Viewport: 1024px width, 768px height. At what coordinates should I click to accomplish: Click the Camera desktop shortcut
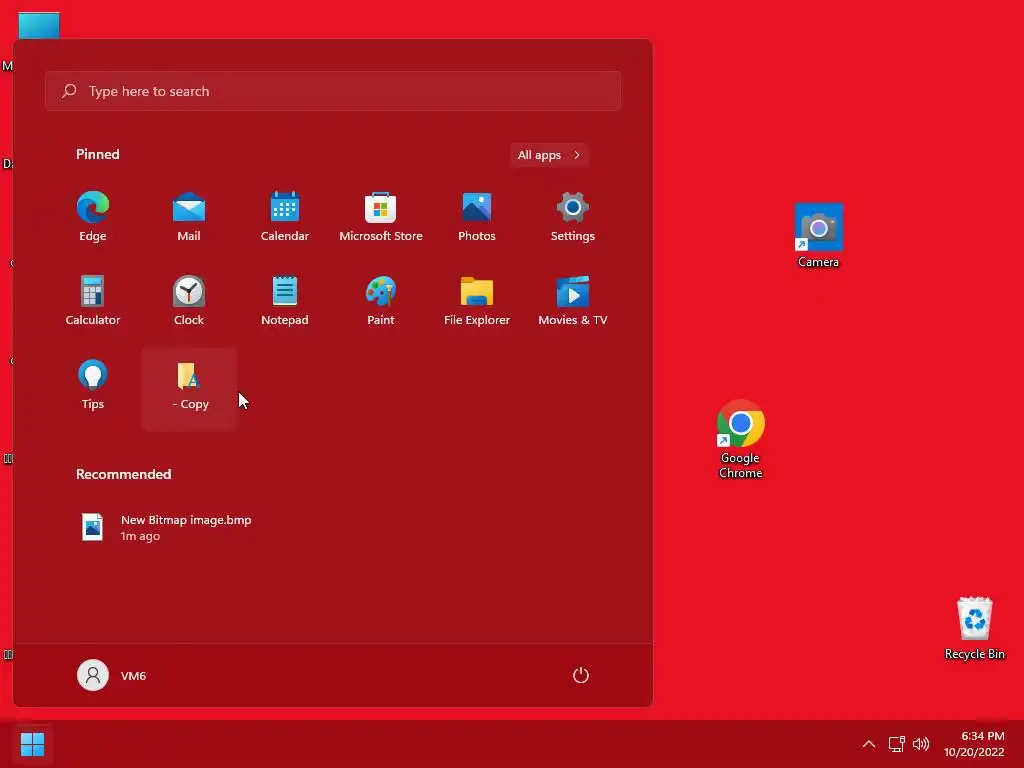(x=818, y=236)
